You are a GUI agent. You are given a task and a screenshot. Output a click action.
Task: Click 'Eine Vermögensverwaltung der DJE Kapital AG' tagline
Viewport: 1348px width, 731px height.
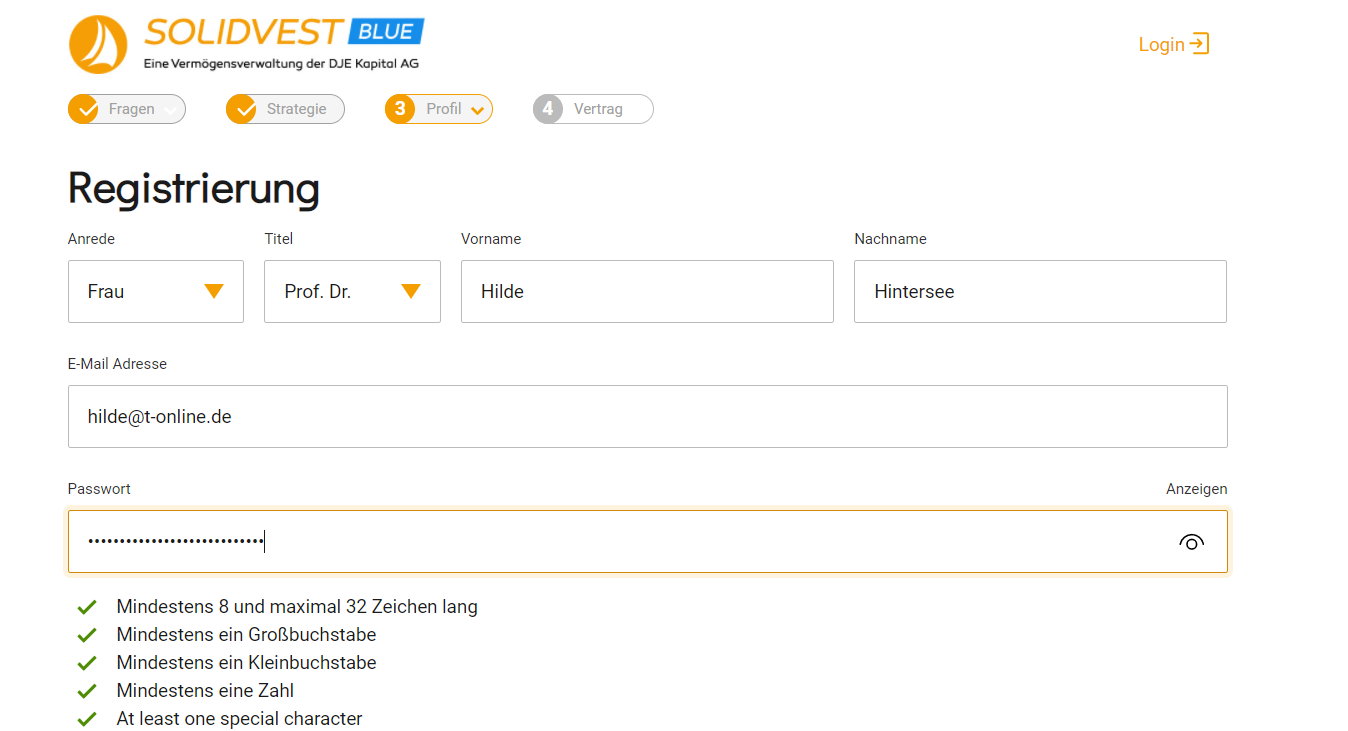[281, 64]
